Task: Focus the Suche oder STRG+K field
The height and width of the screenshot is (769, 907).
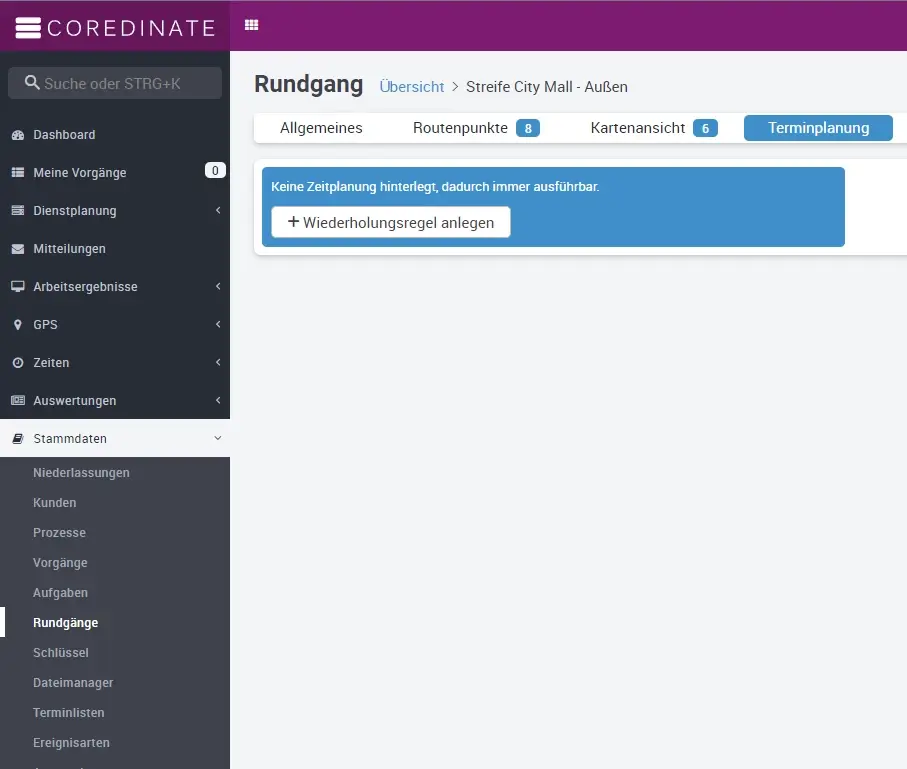Action: pyautogui.click(x=115, y=83)
